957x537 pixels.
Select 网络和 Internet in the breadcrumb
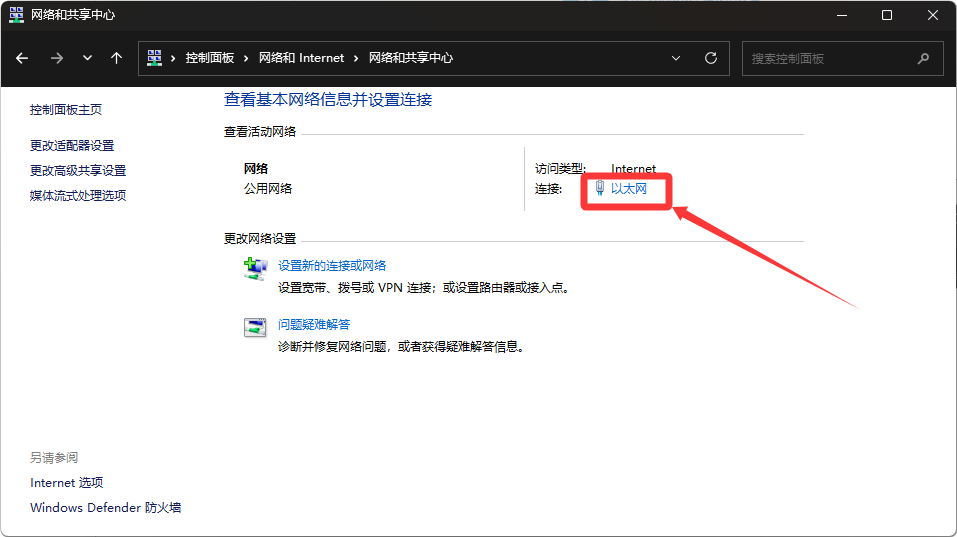[301, 58]
